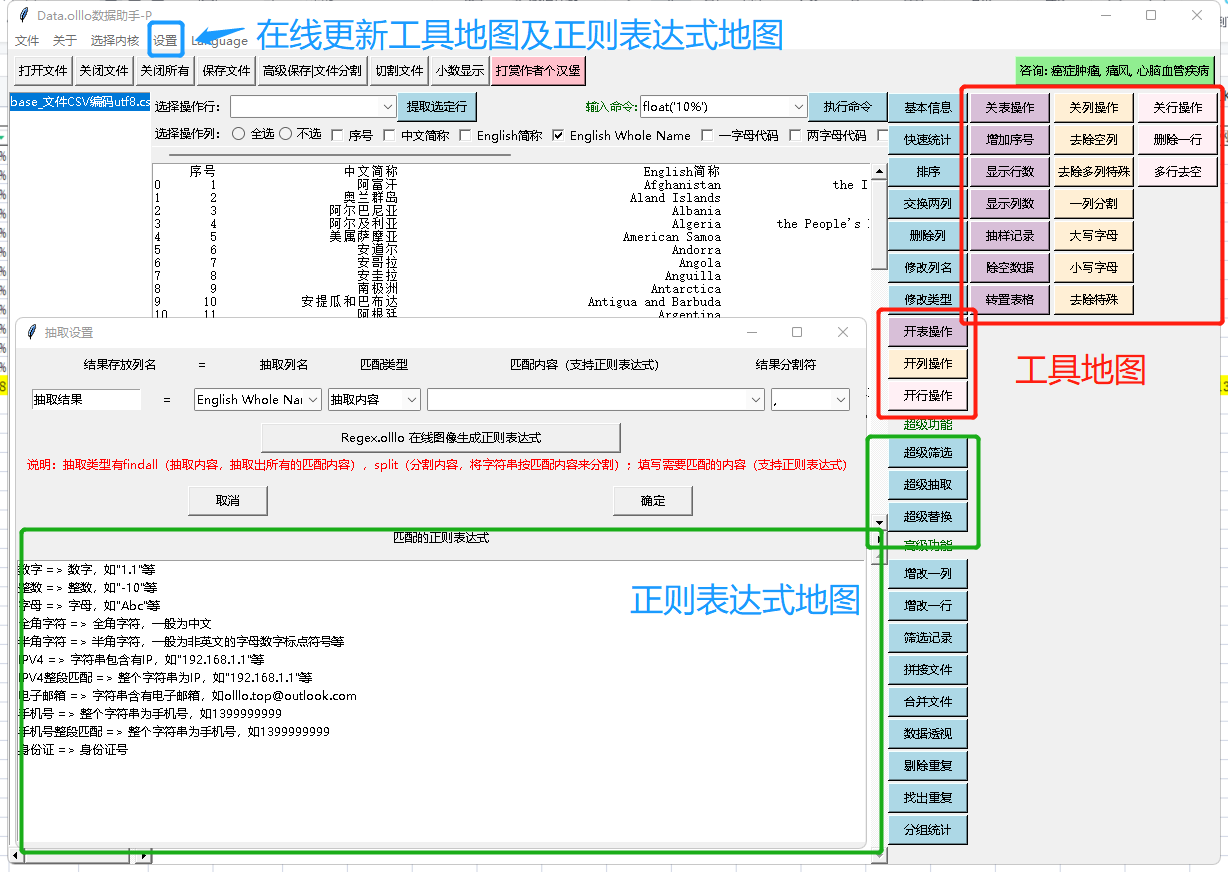Select the 全选 radio button
The image size is (1228, 872).
[x=239, y=135]
